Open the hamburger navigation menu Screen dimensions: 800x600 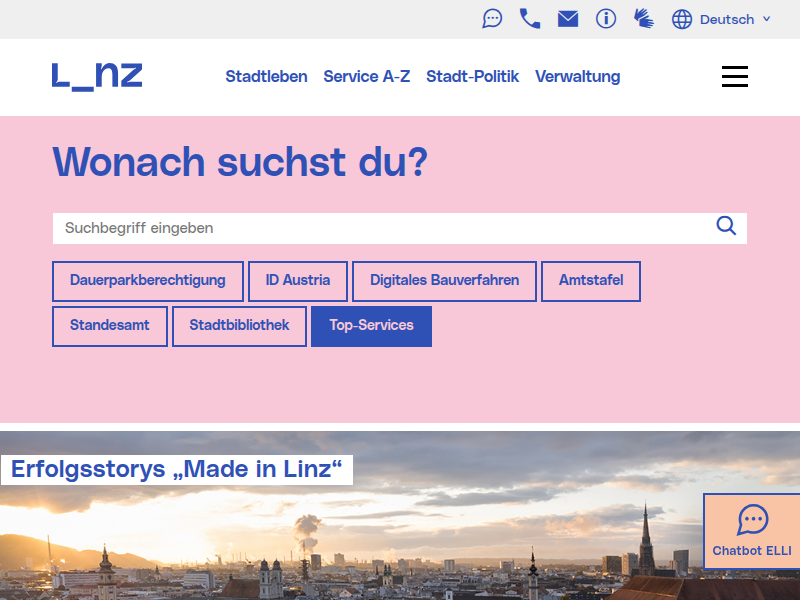(735, 76)
